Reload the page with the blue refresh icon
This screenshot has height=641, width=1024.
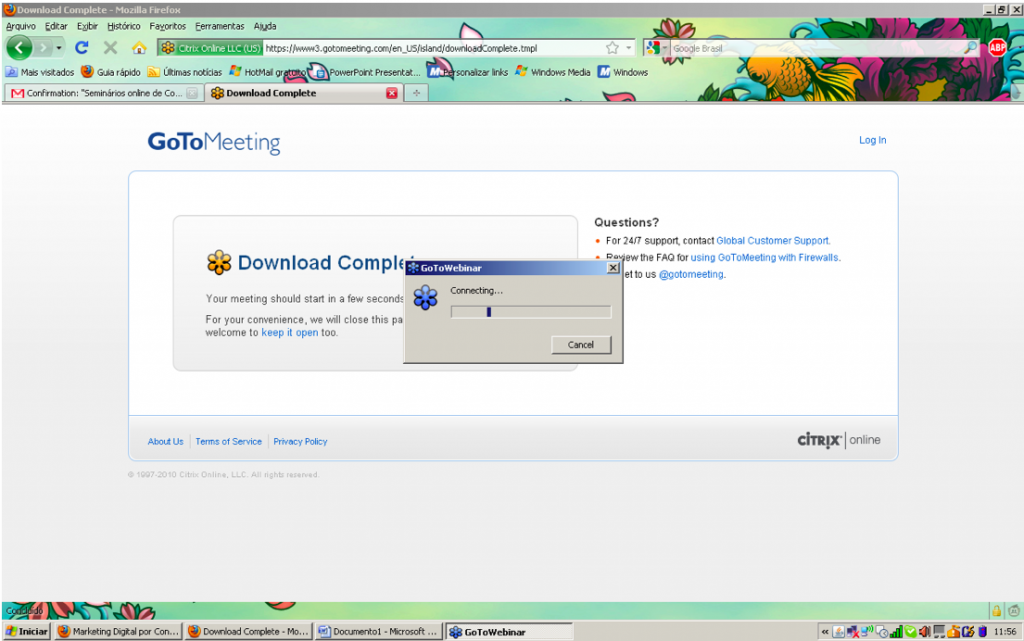(x=82, y=48)
